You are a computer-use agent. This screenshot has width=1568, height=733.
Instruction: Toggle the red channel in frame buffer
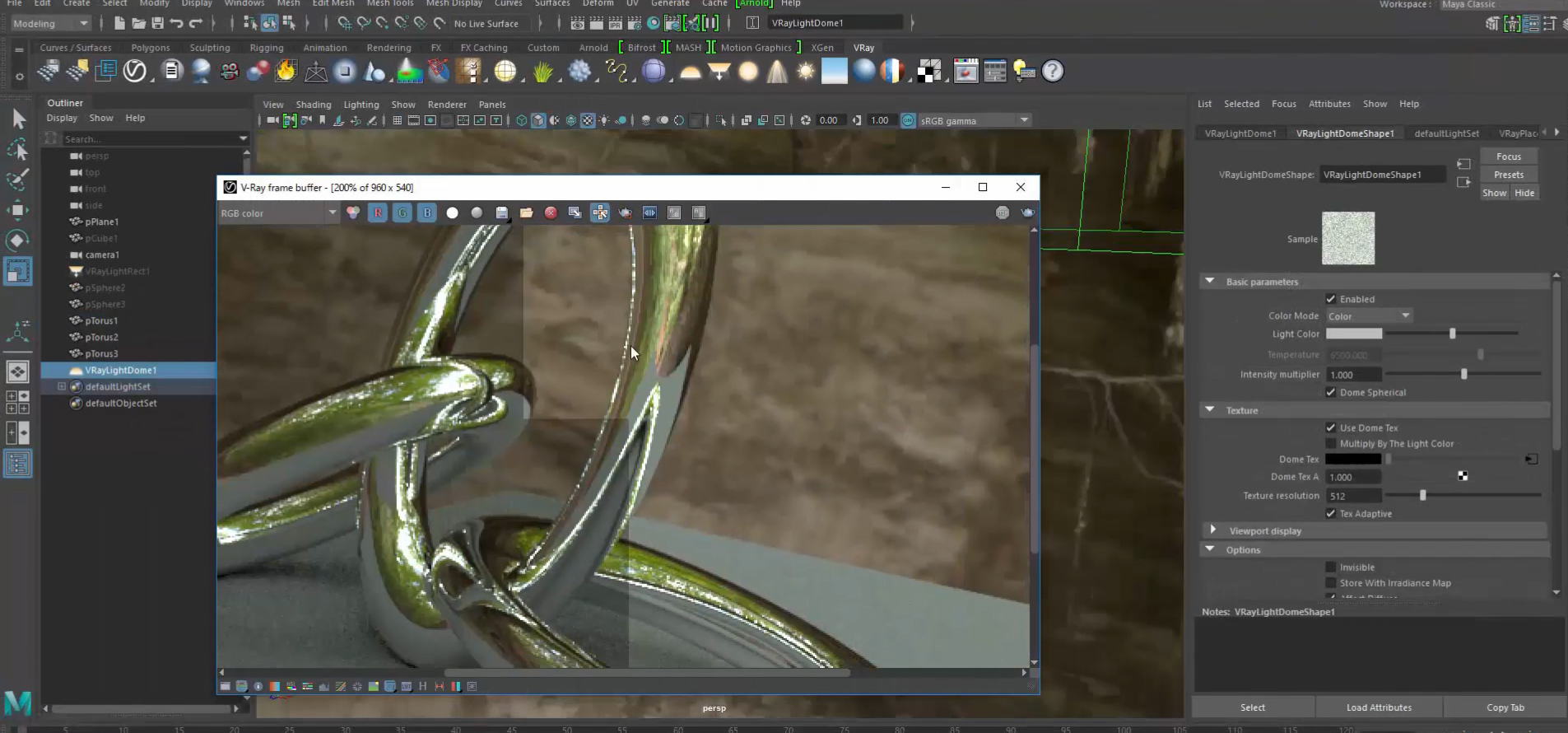click(x=378, y=213)
